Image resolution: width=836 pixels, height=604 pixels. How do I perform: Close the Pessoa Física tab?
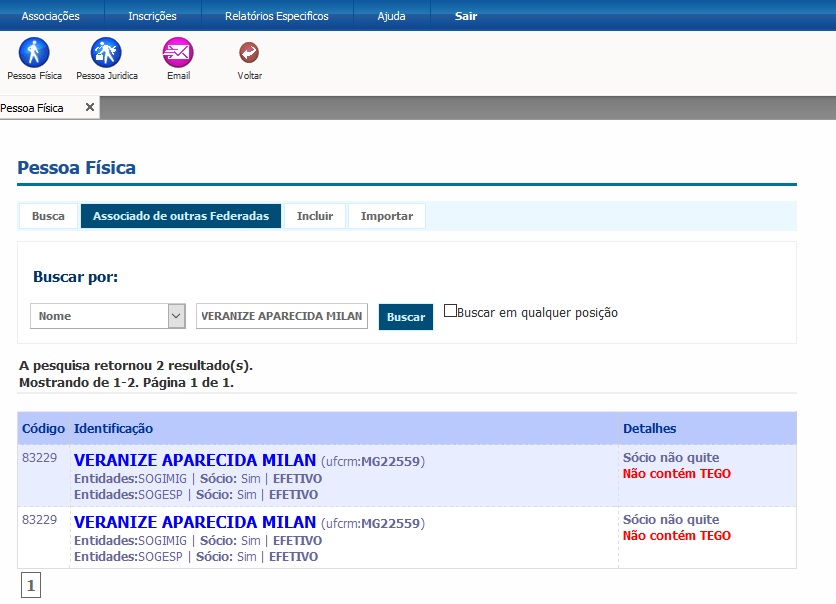[89, 108]
